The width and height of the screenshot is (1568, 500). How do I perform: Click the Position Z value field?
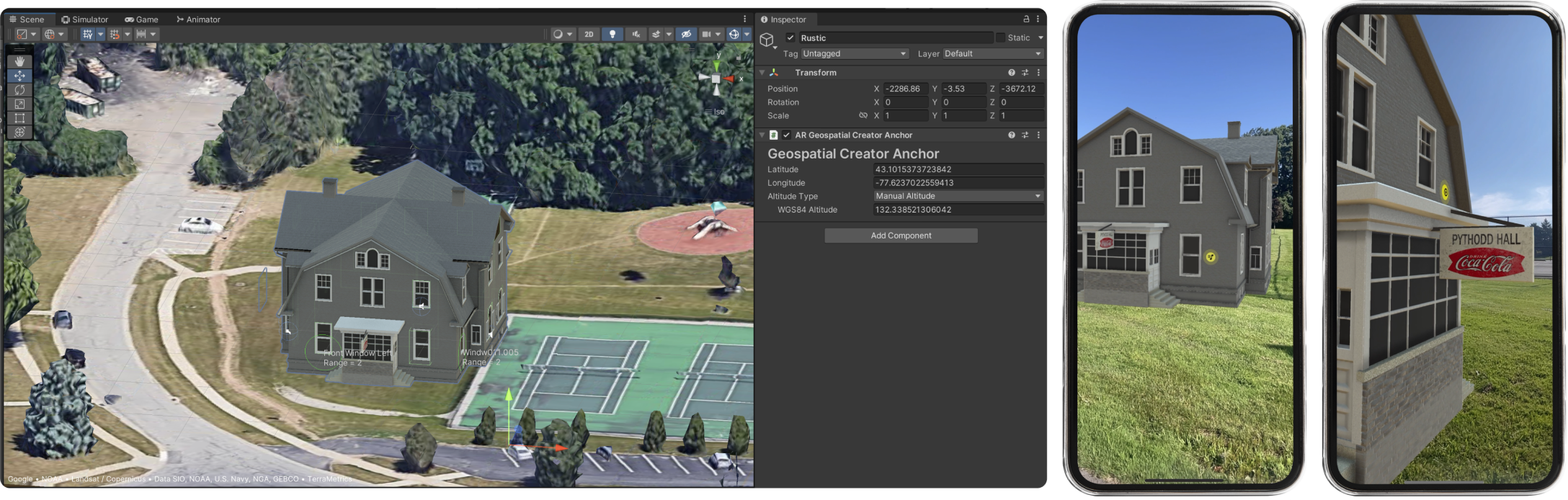1022,89
